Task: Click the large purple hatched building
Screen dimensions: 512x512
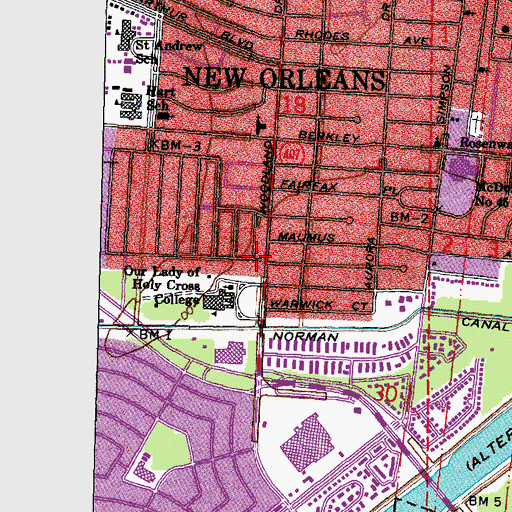Action: pos(307,442)
